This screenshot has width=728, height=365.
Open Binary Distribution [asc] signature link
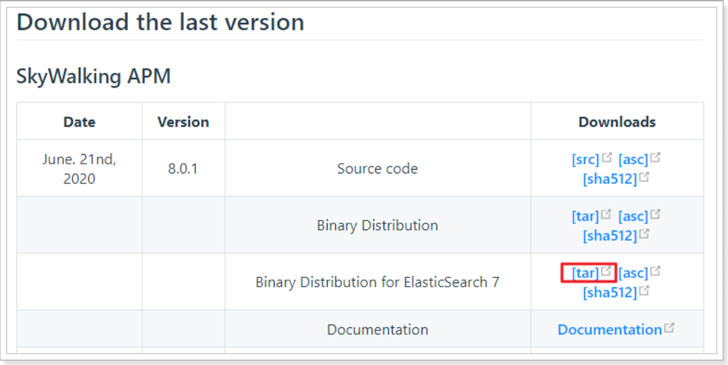(633, 216)
